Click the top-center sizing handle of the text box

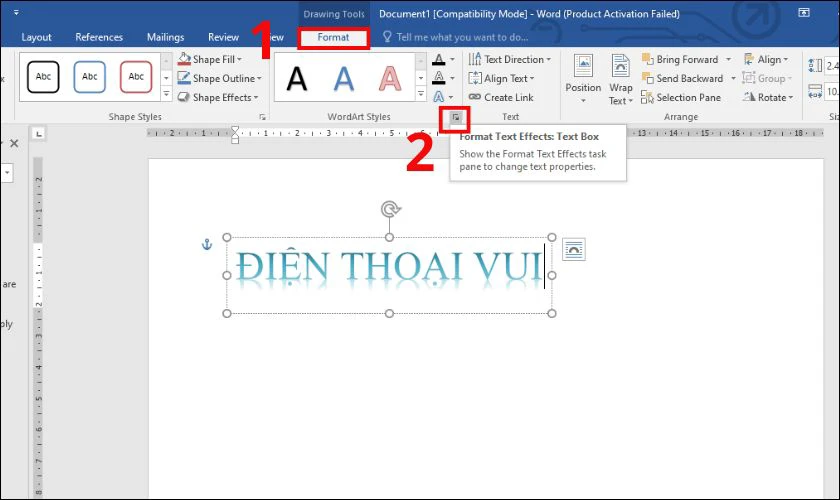[389, 237]
